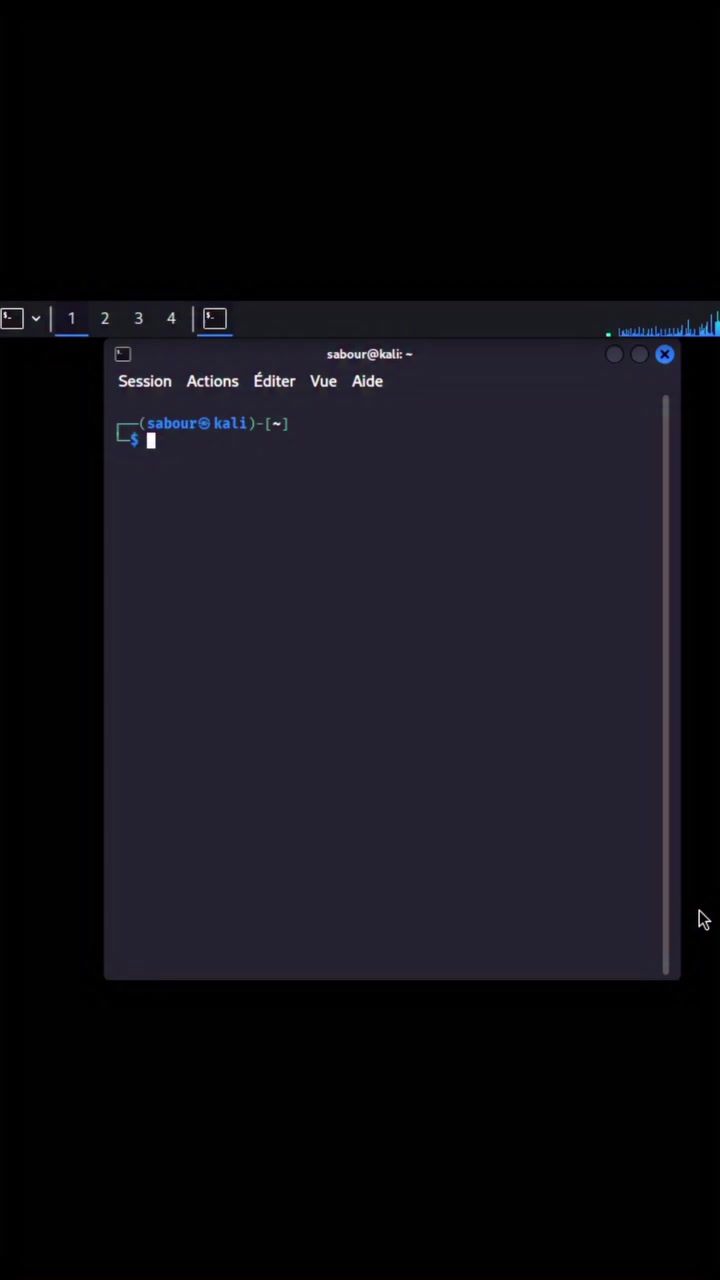
Task: Open the Session menu
Action: 145,381
